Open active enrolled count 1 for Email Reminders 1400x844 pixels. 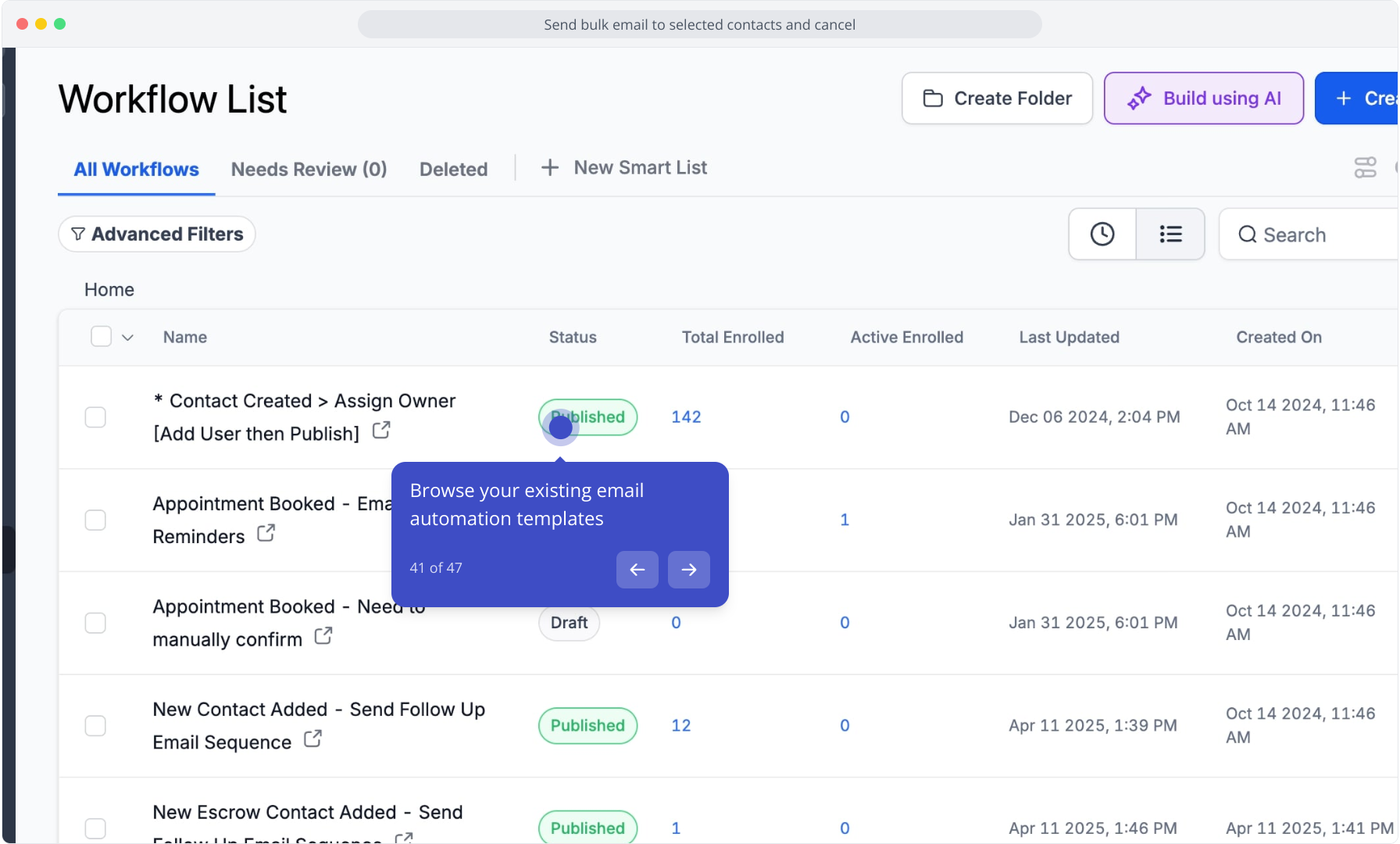pos(845,520)
